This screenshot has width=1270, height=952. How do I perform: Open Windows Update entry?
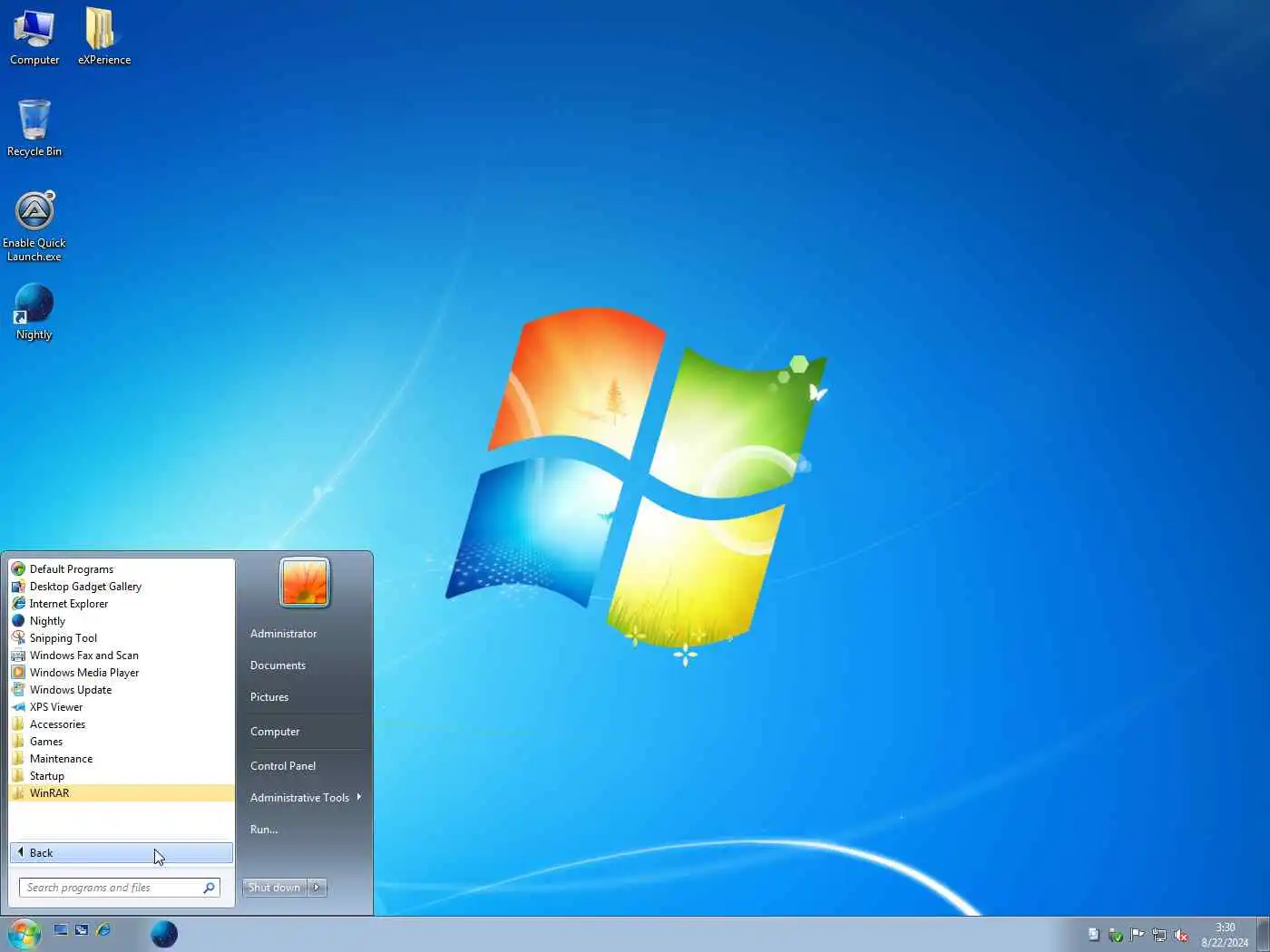point(122,690)
